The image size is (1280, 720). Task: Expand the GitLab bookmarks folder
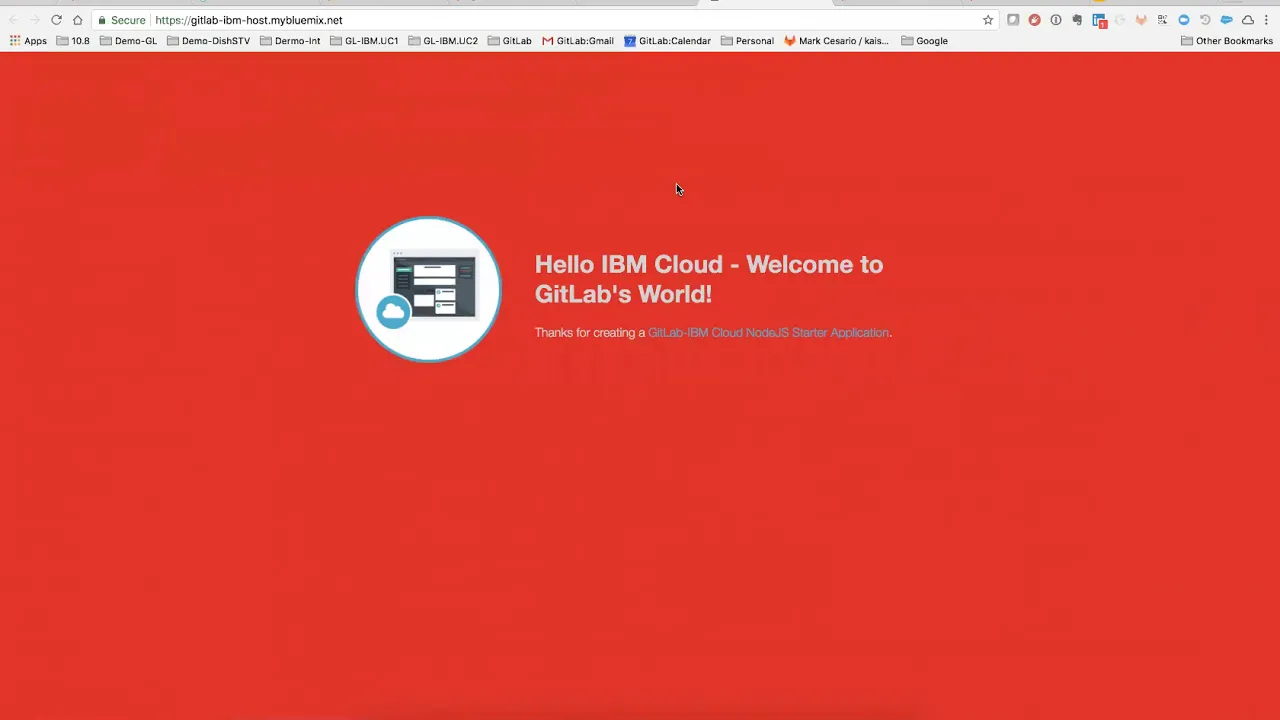[x=510, y=41]
